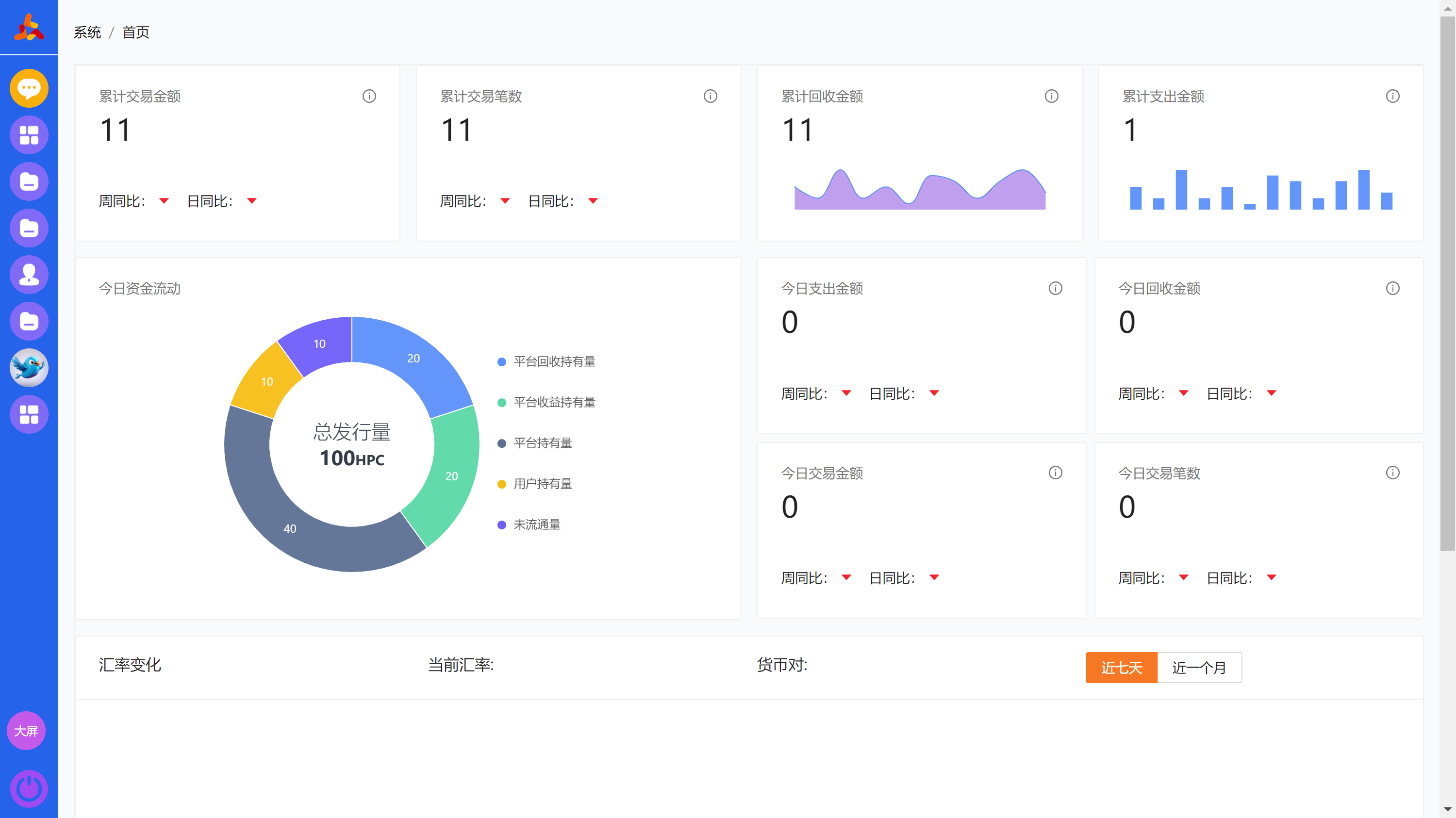Screen dimensions: 1456x818
Task: Click 周同比 in 累计交易金额 card
Action: pos(122,201)
